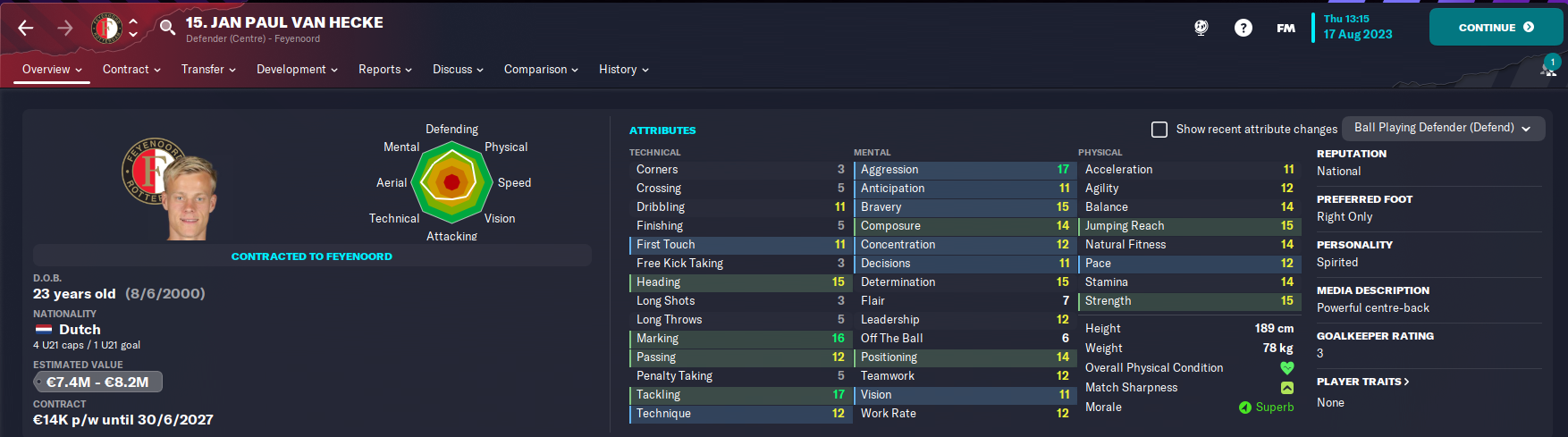Open the Contract dropdown menu
The image size is (1568, 437).
tap(131, 69)
